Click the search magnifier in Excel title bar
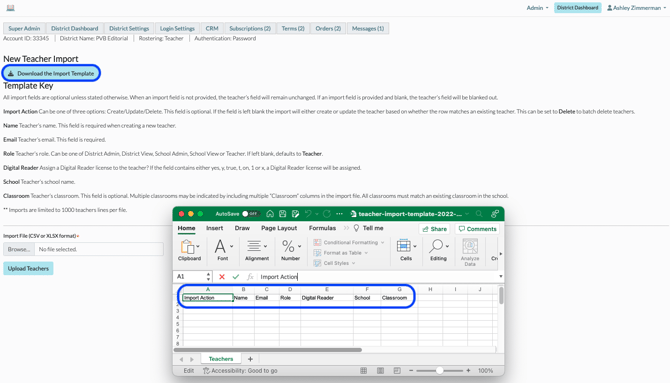 coord(479,214)
